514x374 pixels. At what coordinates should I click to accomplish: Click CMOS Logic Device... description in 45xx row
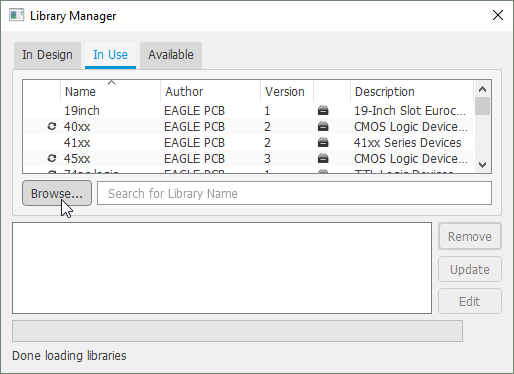click(411, 158)
